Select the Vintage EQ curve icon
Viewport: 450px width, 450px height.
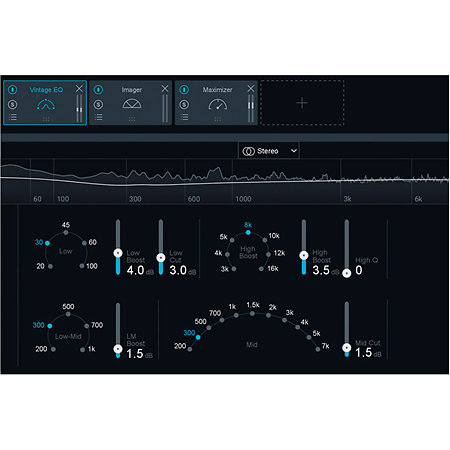(x=46, y=105)
